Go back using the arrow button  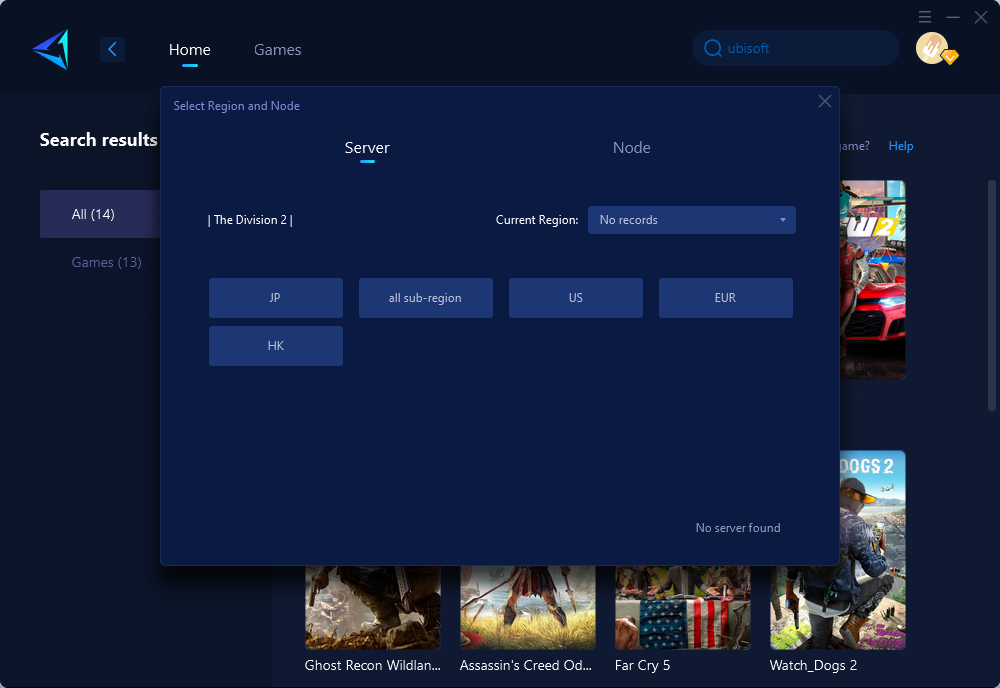pos(112,49)
